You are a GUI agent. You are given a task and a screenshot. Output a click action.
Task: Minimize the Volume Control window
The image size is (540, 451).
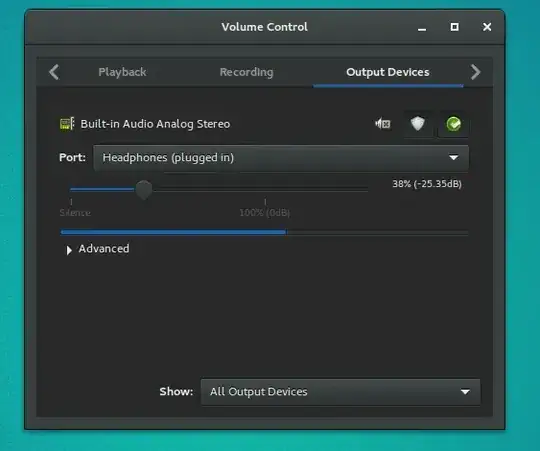[x=422, y=28]
